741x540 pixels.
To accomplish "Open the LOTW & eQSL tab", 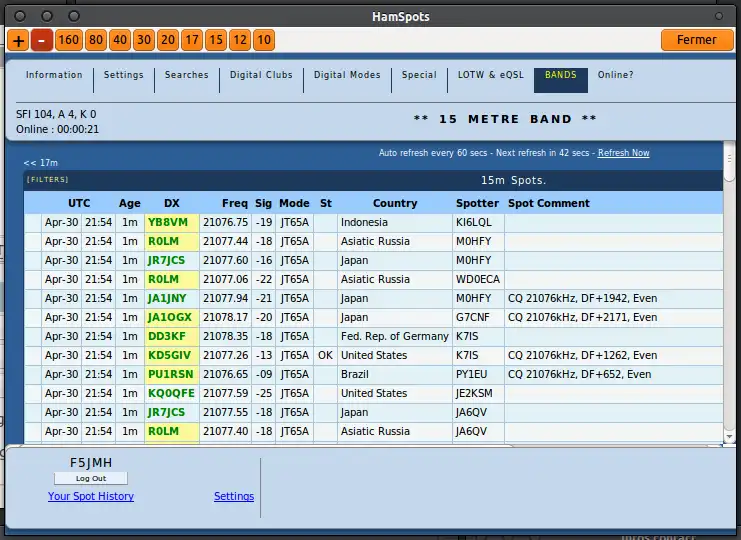I will pos(491,75).
